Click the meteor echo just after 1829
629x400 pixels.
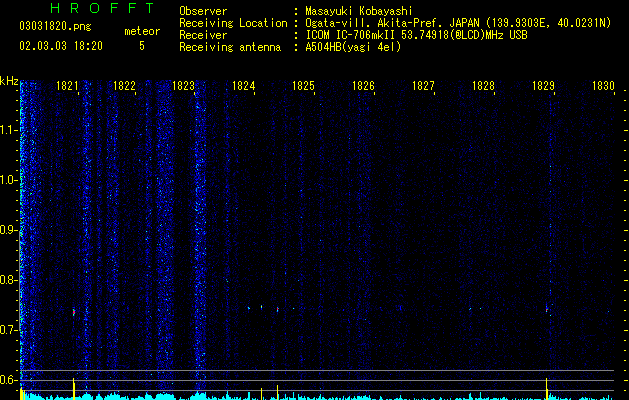(x=546, y=309)
